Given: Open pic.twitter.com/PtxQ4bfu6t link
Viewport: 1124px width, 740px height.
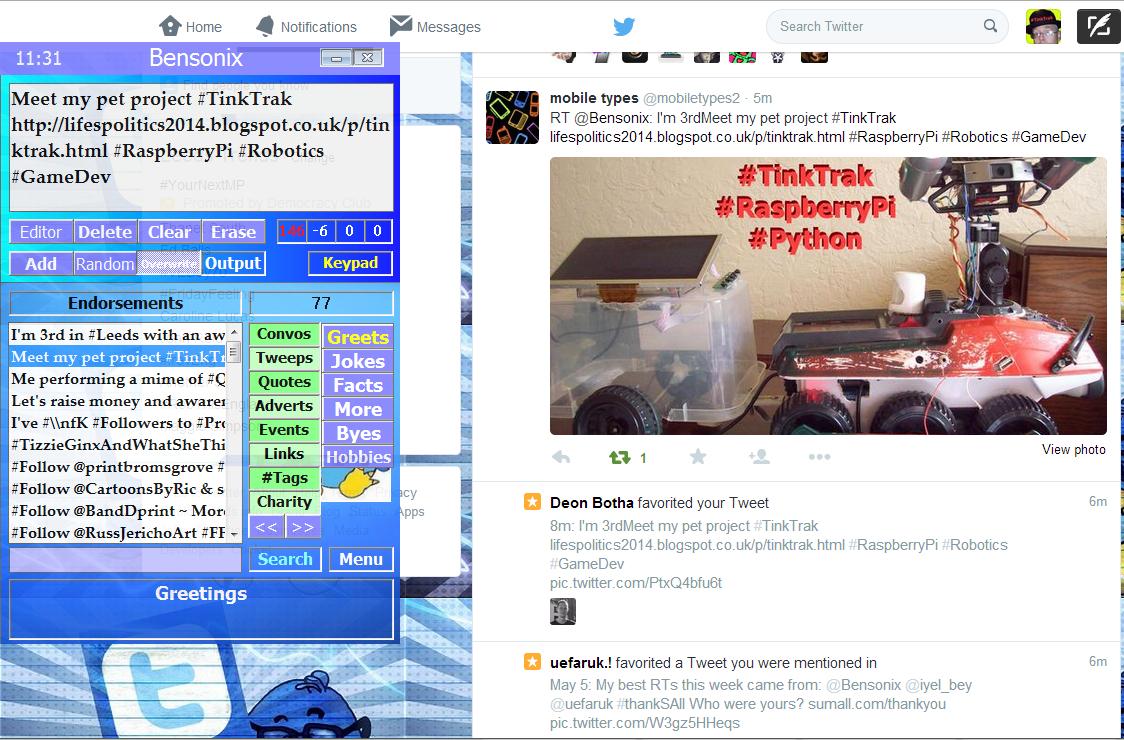Looking at the screenshot, I should [636, 583].
